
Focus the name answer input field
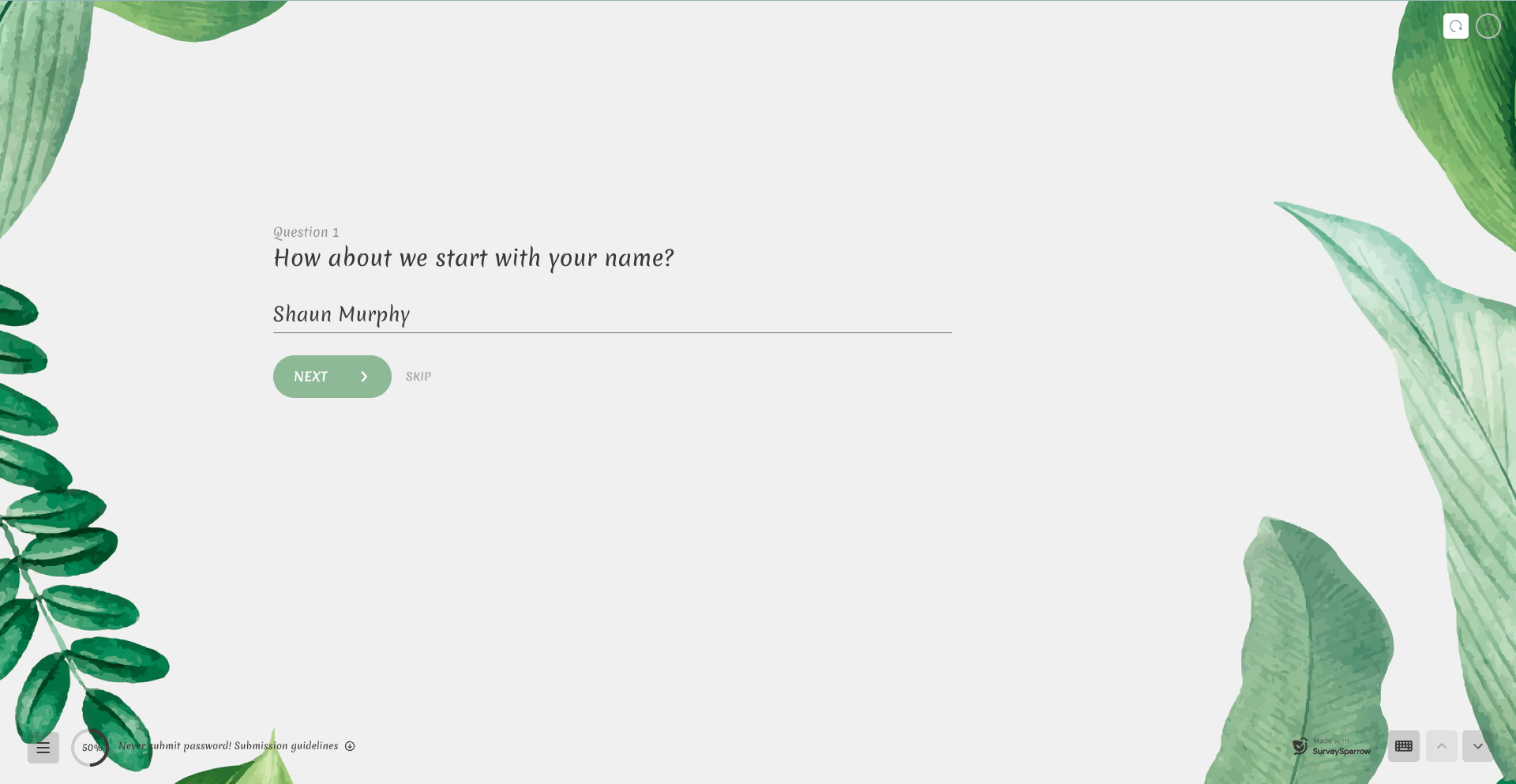[x=679, y=315]
